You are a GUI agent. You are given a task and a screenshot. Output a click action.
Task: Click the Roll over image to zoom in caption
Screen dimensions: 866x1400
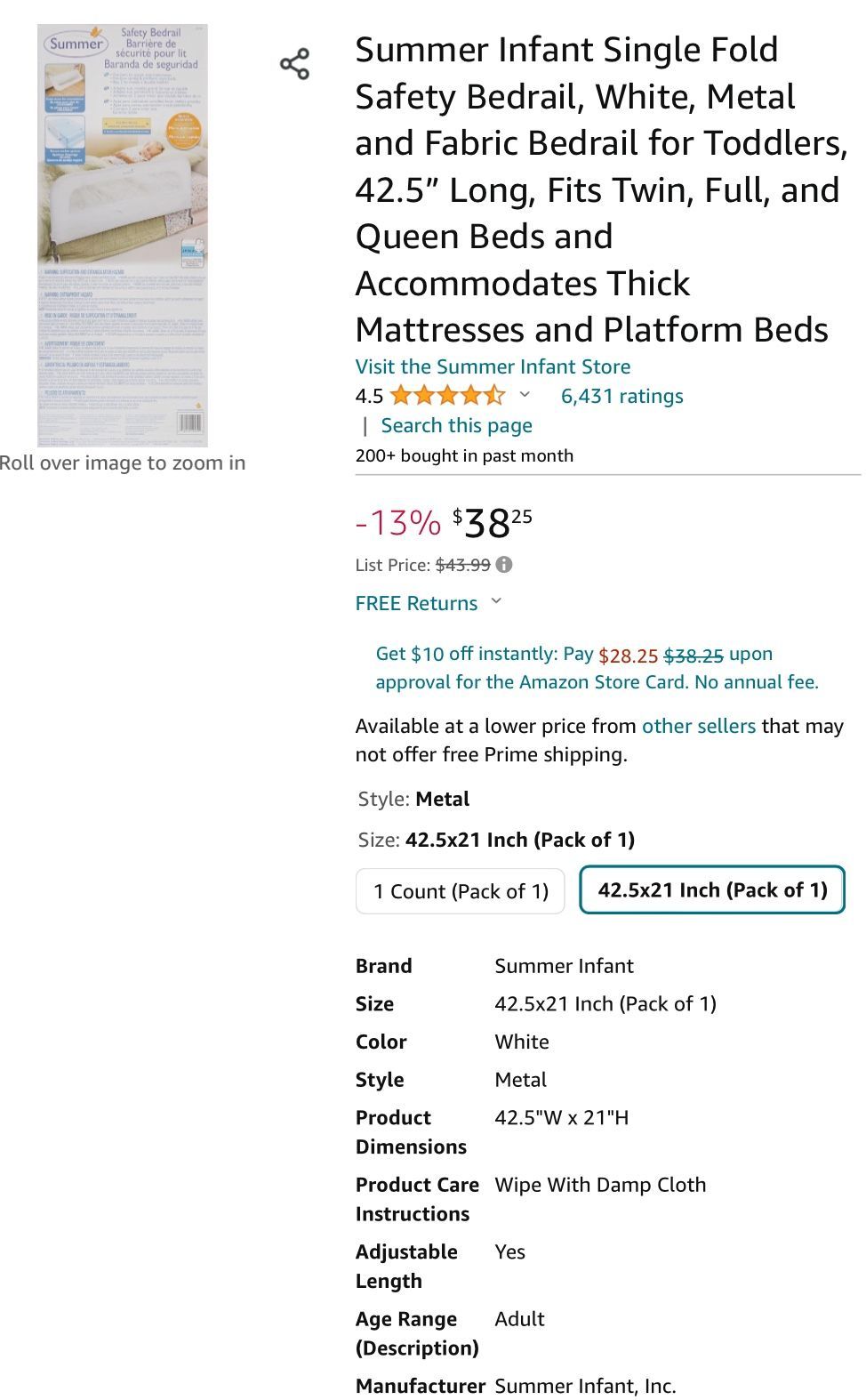coord(123,463)
